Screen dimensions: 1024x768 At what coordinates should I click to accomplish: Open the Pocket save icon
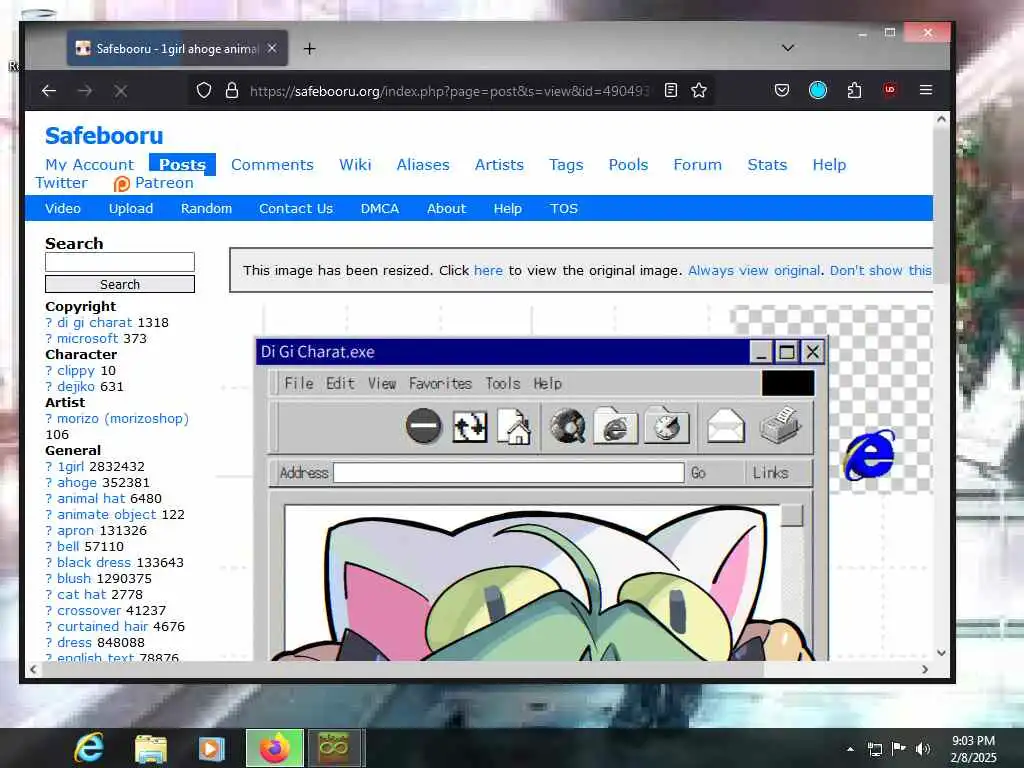coord(782,90)
